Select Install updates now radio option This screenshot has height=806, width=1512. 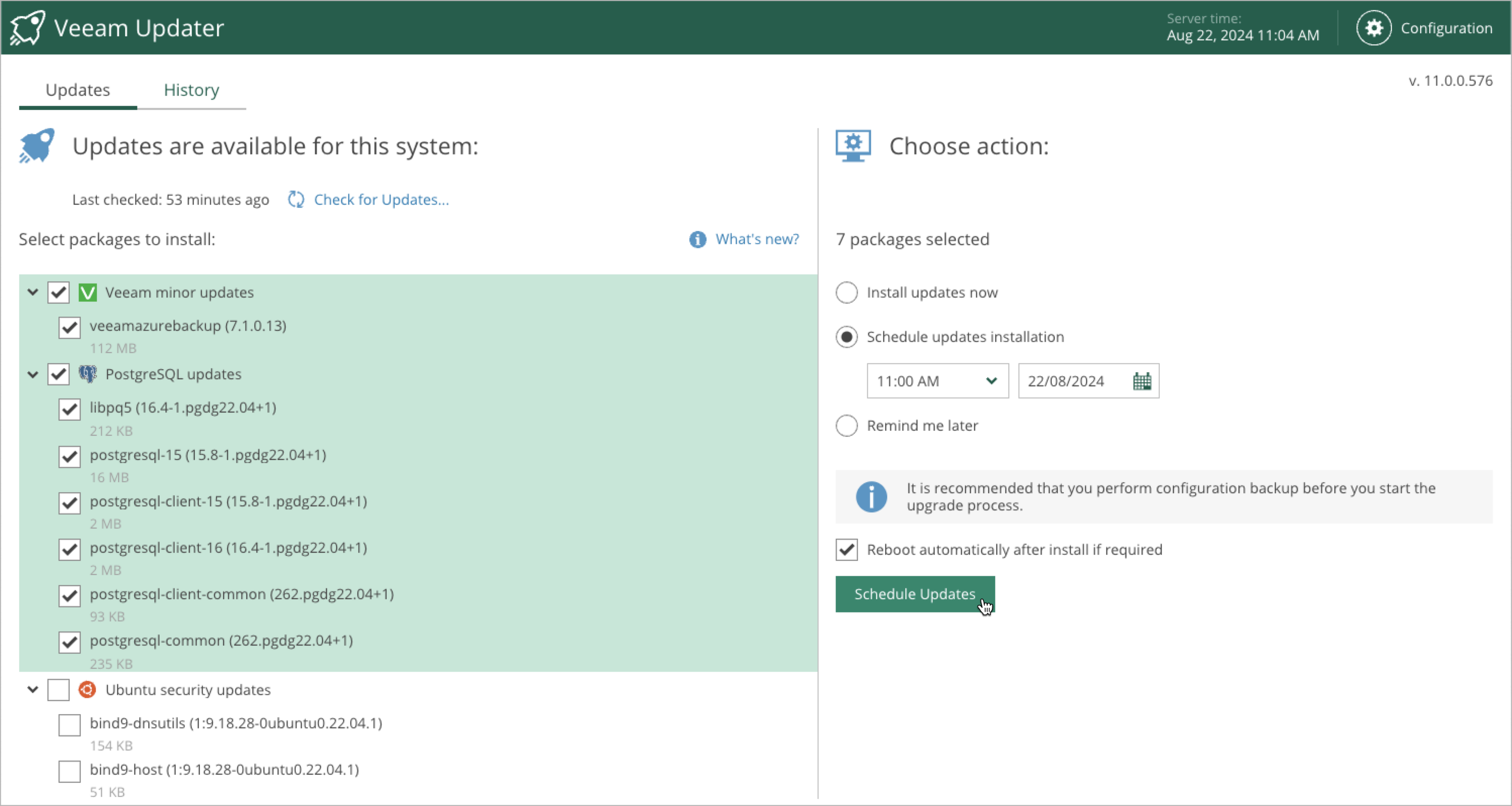tap(846, 292)
